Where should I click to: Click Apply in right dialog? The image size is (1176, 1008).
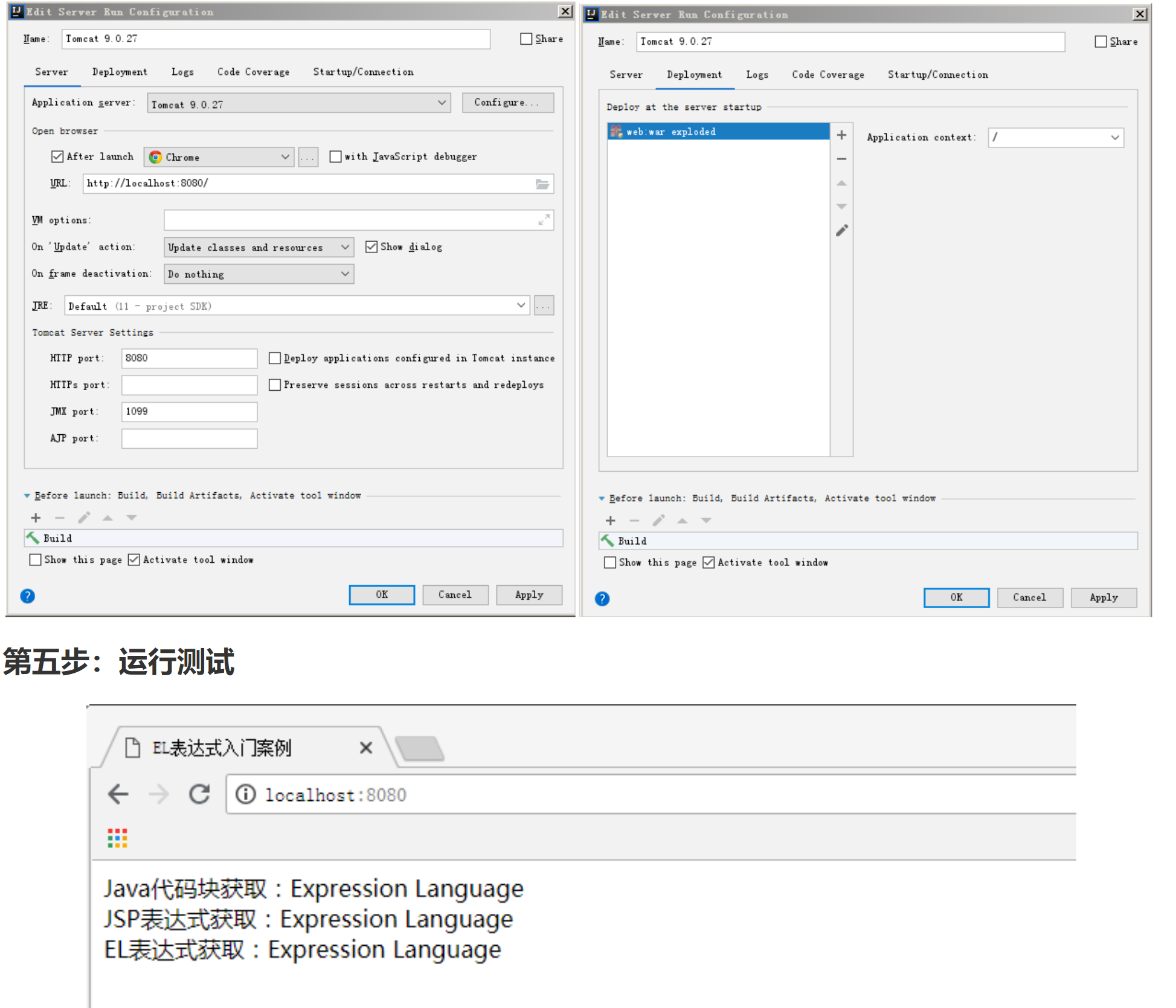tap(1104, 598)
